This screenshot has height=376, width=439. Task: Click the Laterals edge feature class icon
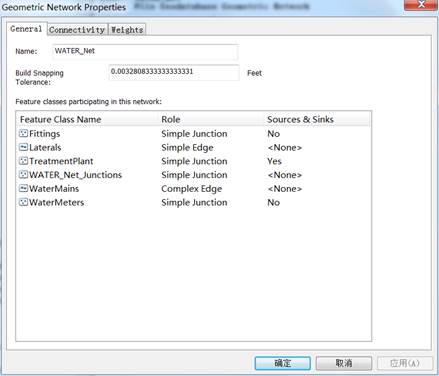[x=23, y=147]
